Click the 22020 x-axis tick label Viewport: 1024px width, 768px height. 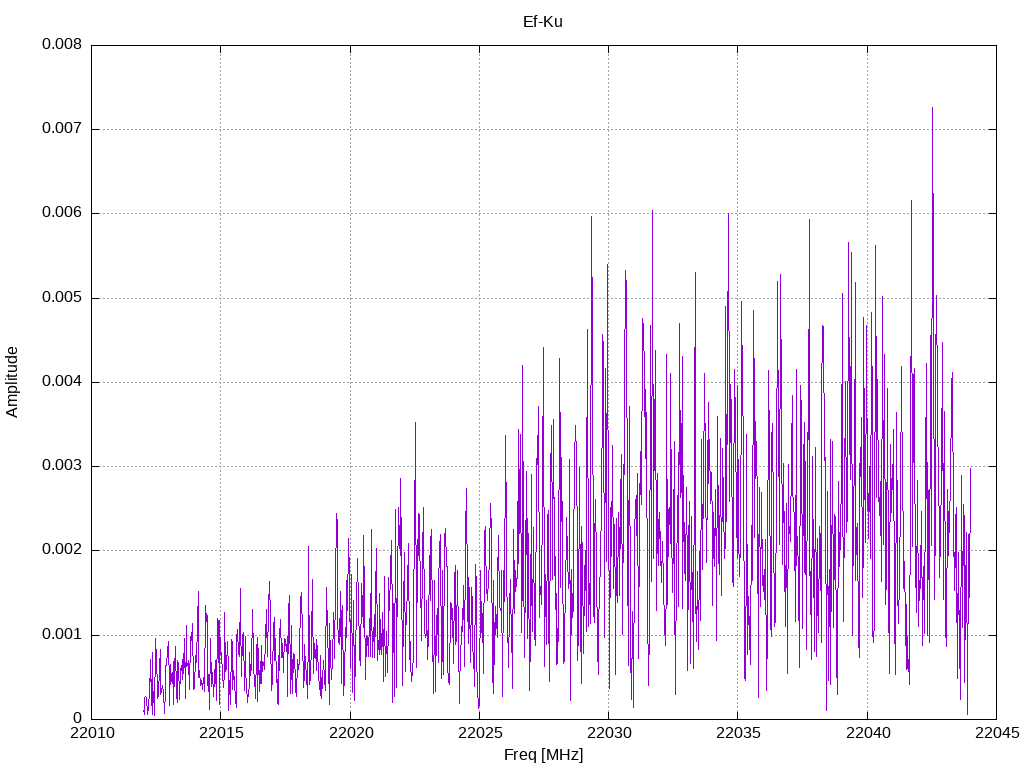[x=350, y=733]
